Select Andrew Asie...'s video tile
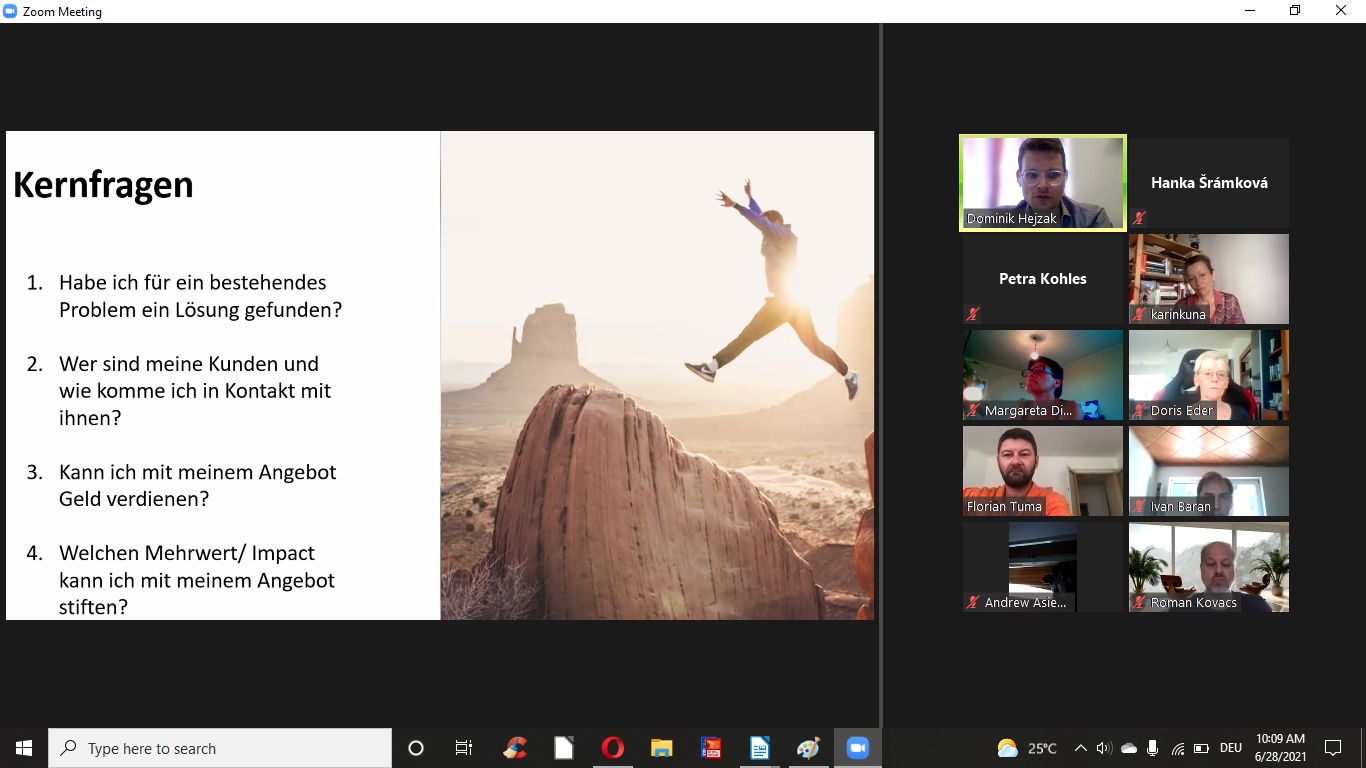 [1043, 567]
